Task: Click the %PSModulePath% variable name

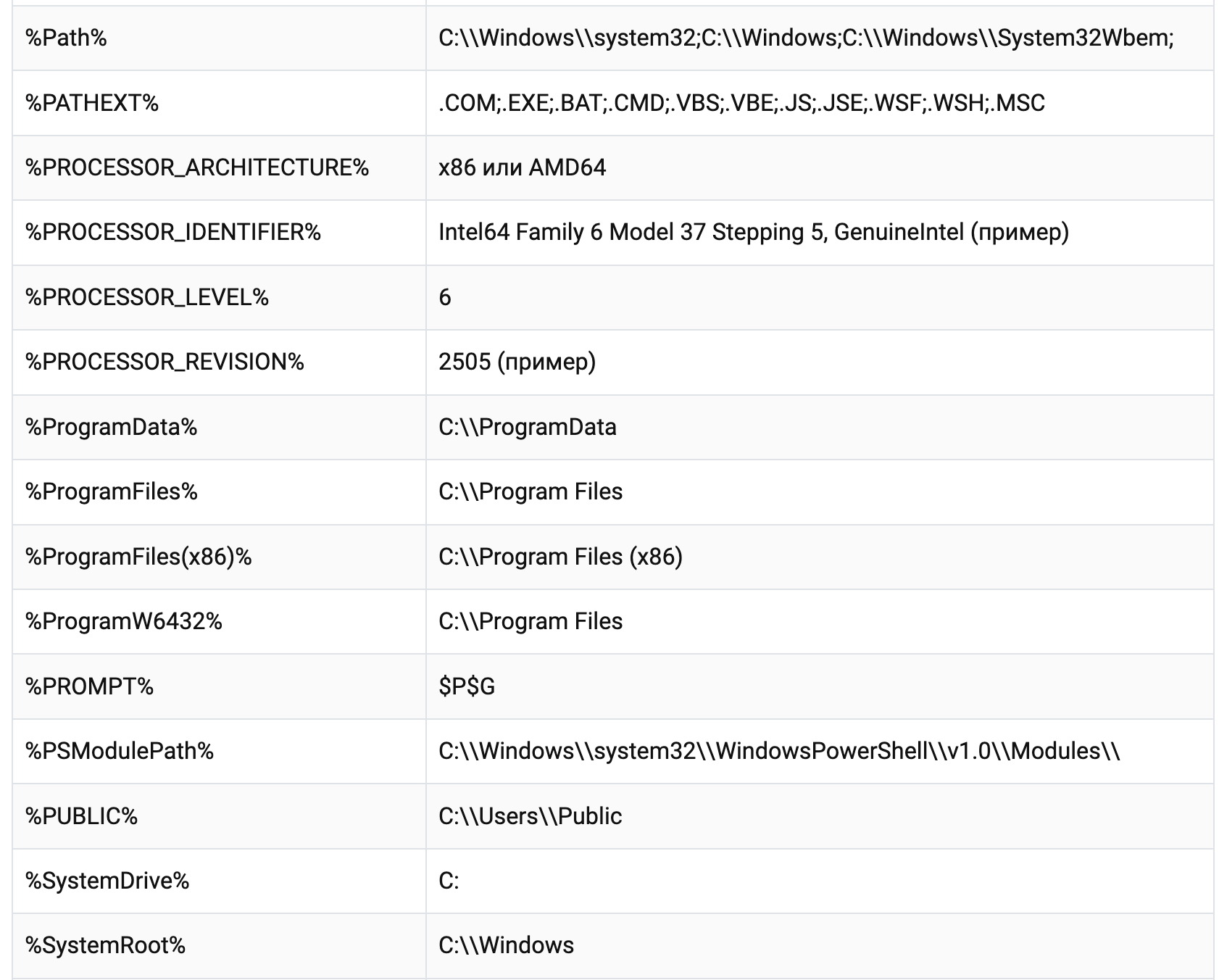Action: coord(120,751)
